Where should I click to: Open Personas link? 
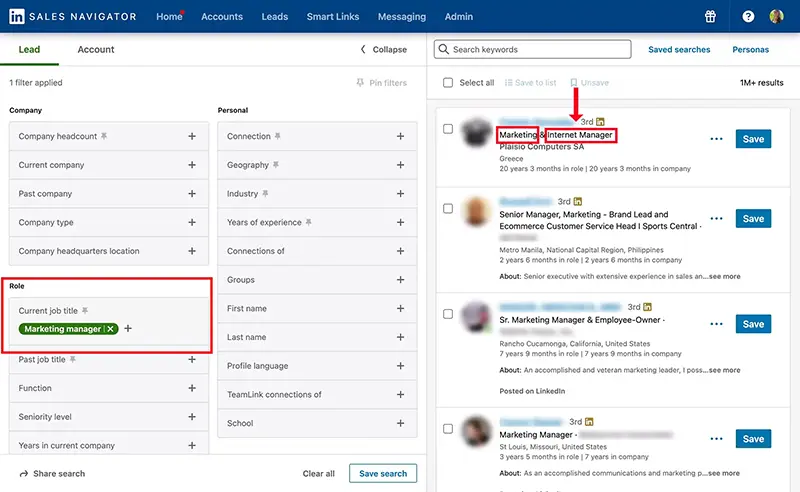[x=751, y=50]
